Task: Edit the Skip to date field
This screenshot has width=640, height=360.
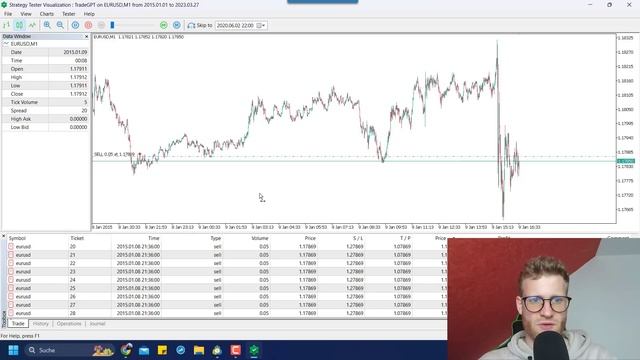Action: click(235, 25)
